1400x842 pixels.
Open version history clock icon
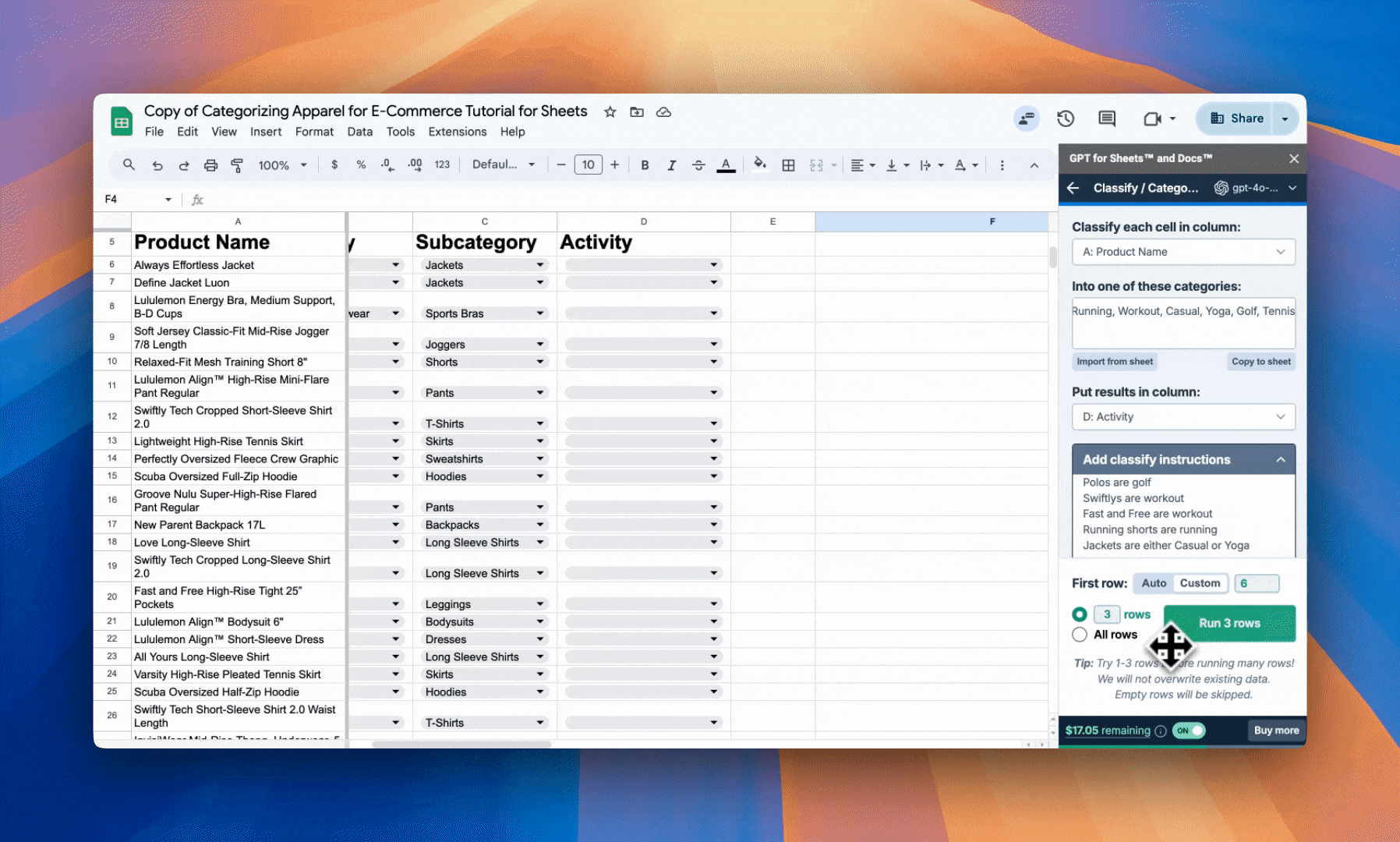coord(1066,119)
